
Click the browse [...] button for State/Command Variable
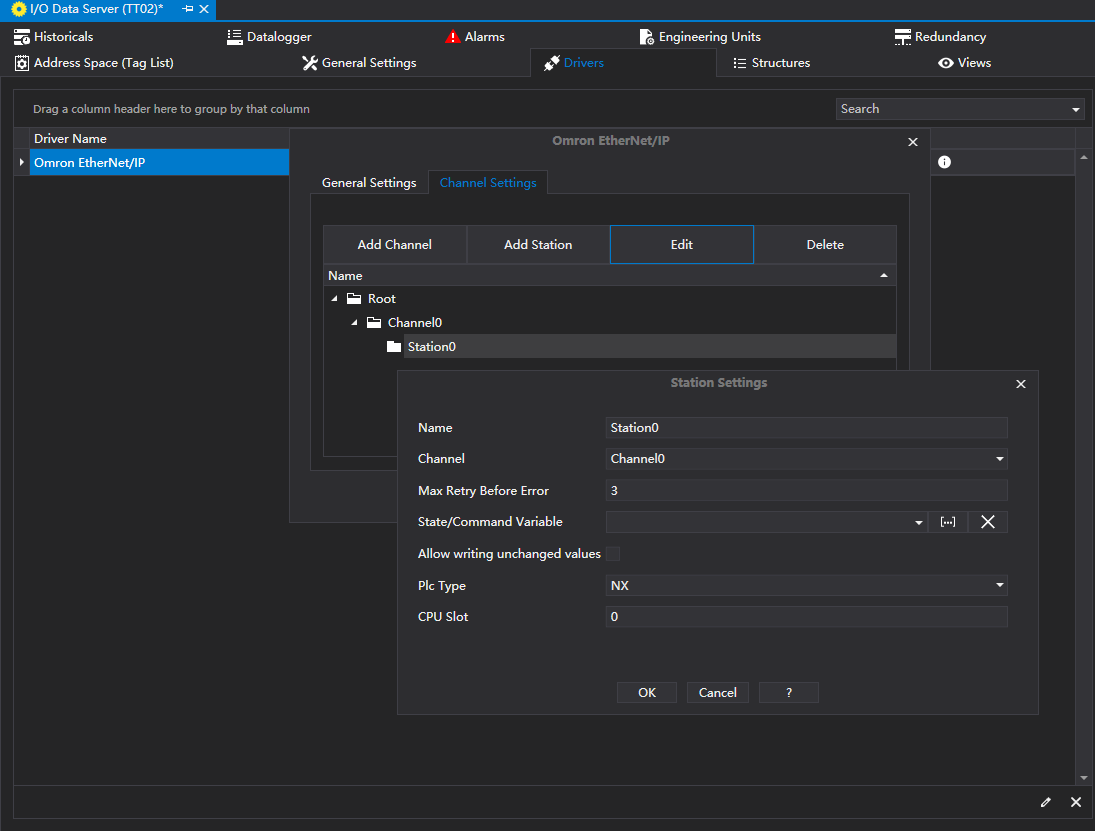(x=948, y=522)
